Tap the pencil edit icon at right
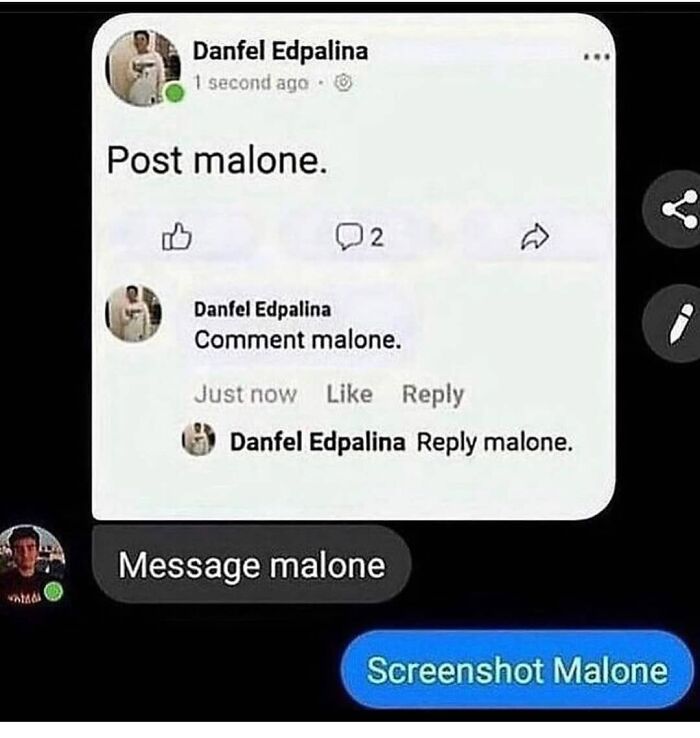 (x=676, y=323)
